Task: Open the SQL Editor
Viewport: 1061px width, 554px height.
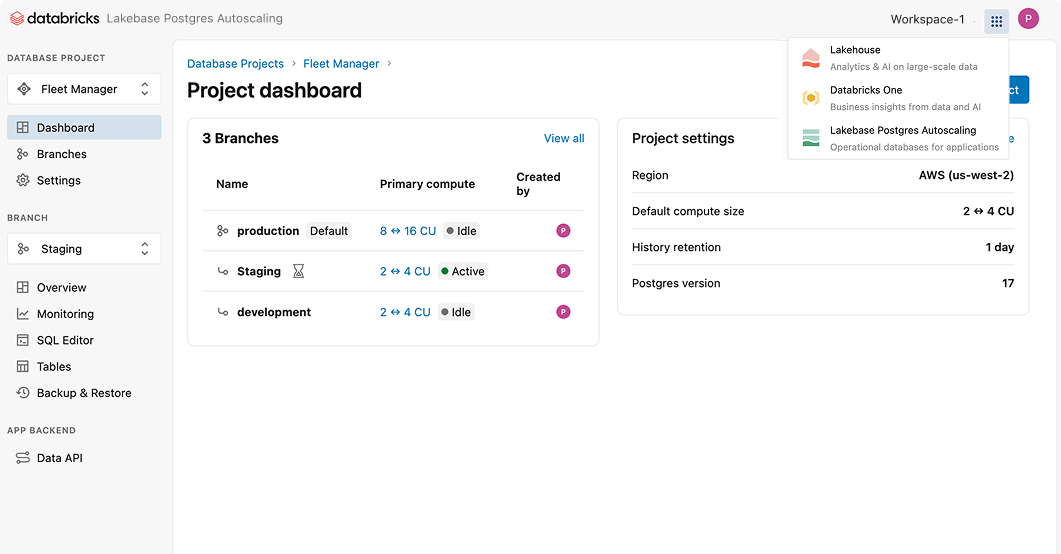Action: click(65, 341)
